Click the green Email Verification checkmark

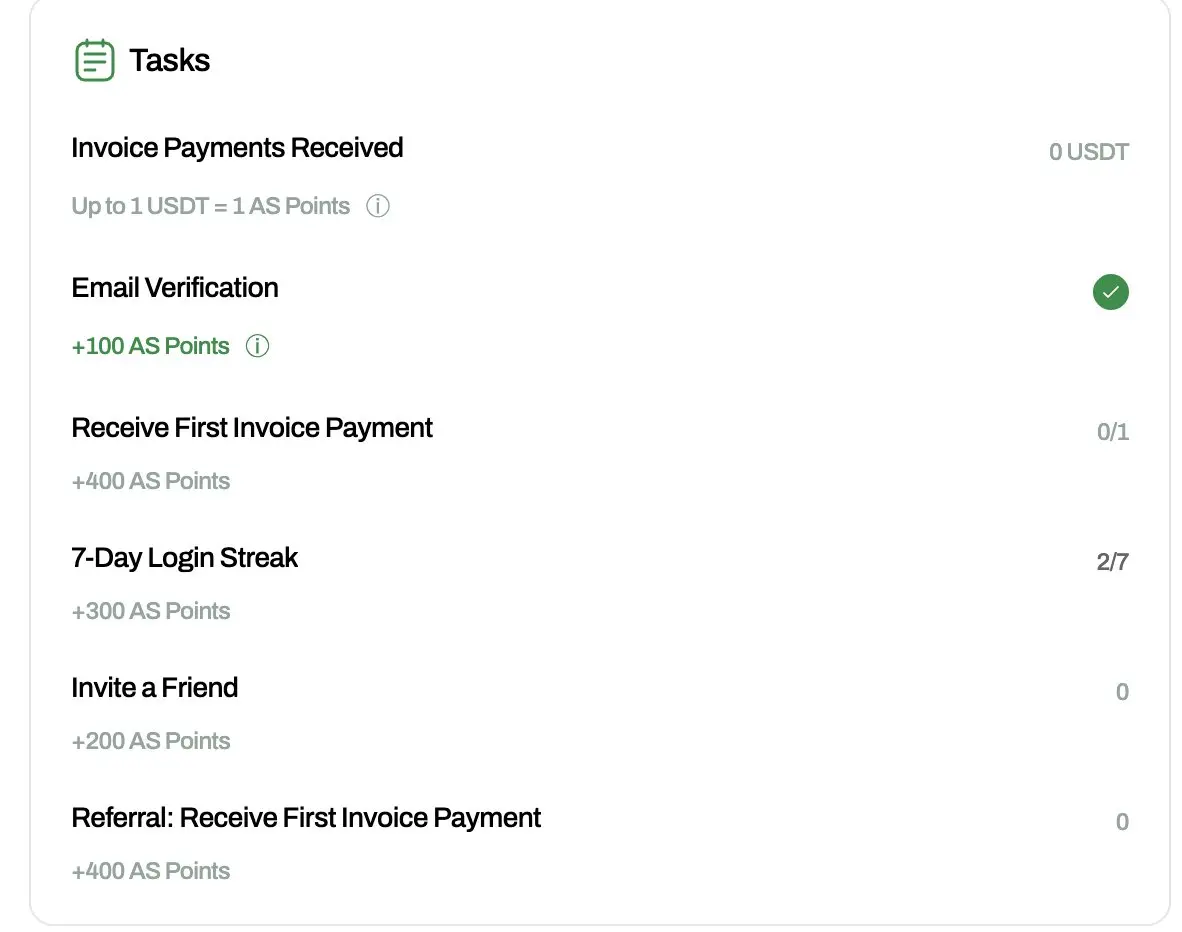pos(1110,293)
